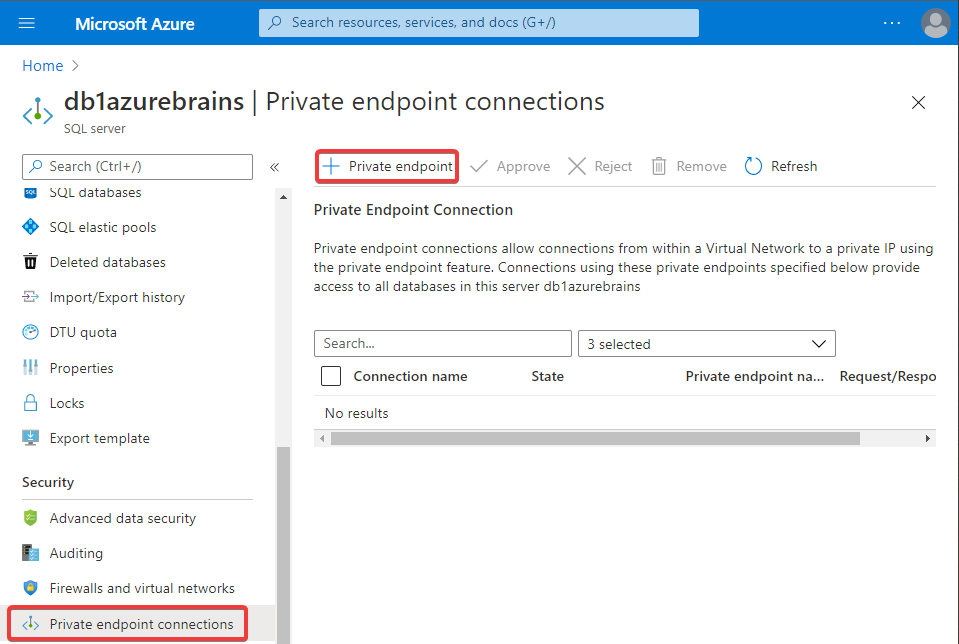Screen dimensions: 959x644
Task: Select Auditing label in sidebar
Action: click(x=76, y=553)
